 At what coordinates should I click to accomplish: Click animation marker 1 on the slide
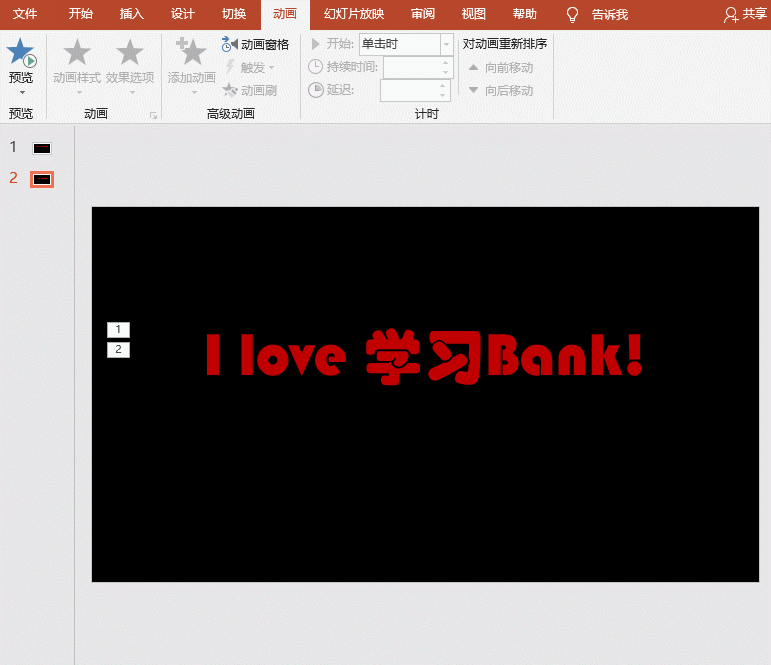119,330
